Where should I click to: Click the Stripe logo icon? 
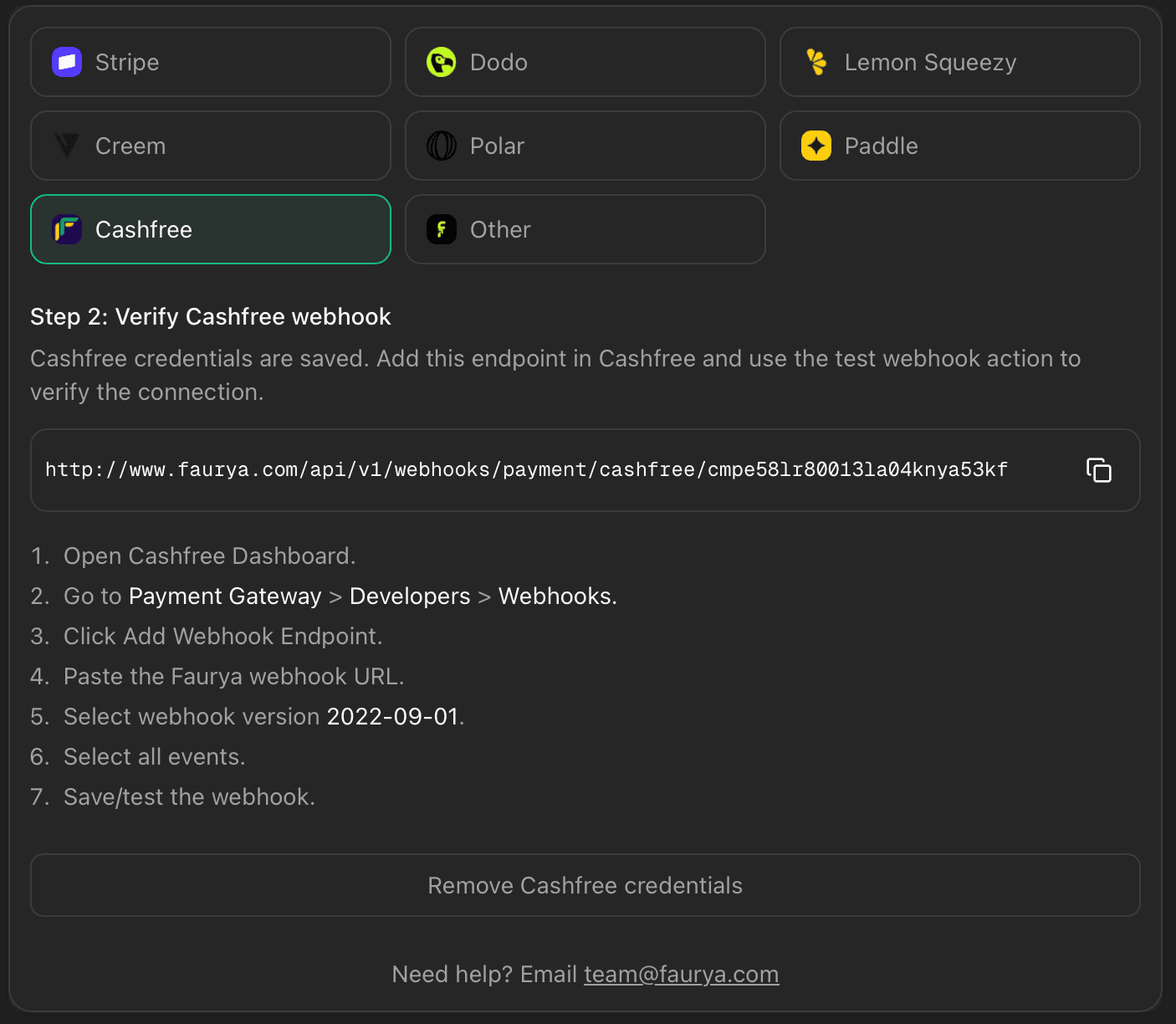click(67, 62)
